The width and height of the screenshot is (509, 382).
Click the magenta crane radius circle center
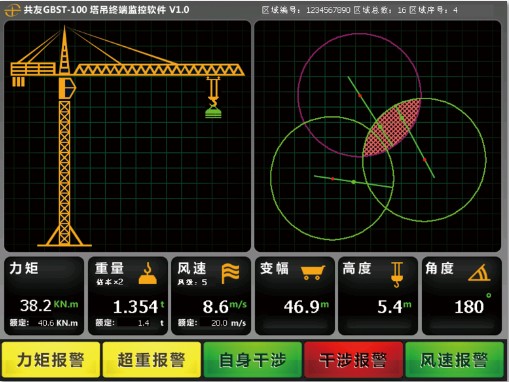360,96
